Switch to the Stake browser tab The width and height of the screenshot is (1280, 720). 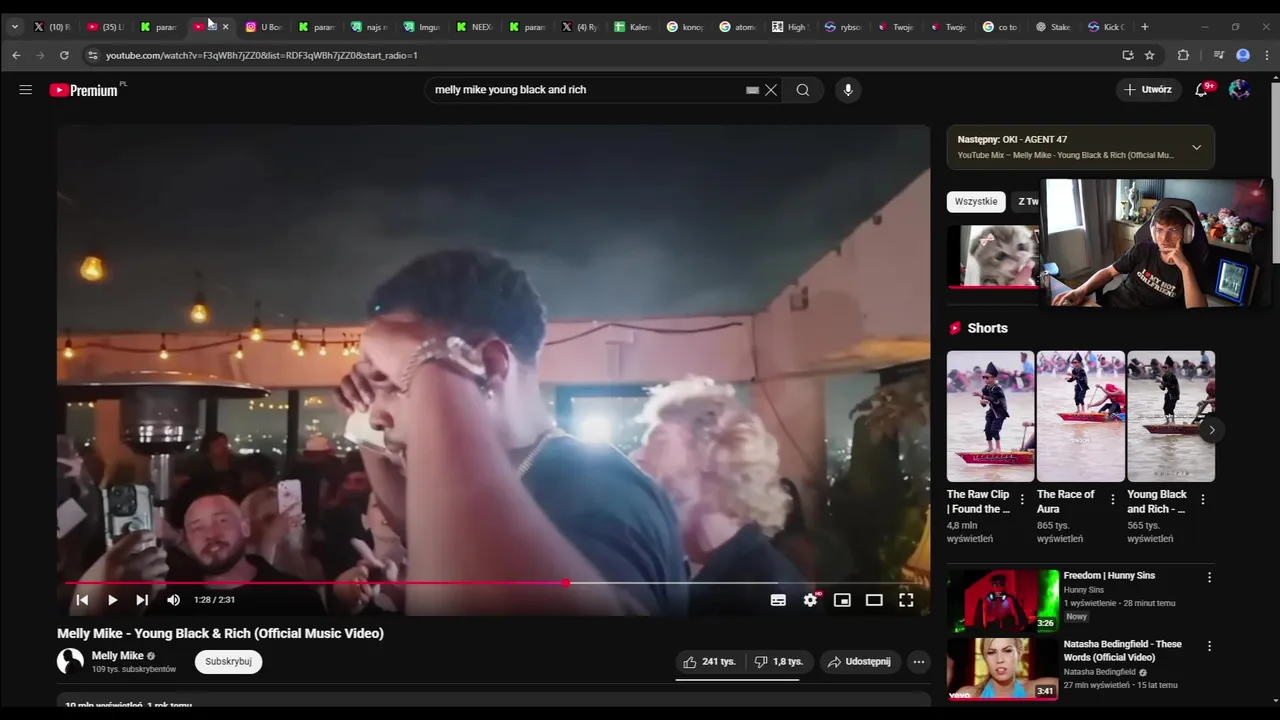tap(1053, 27)
